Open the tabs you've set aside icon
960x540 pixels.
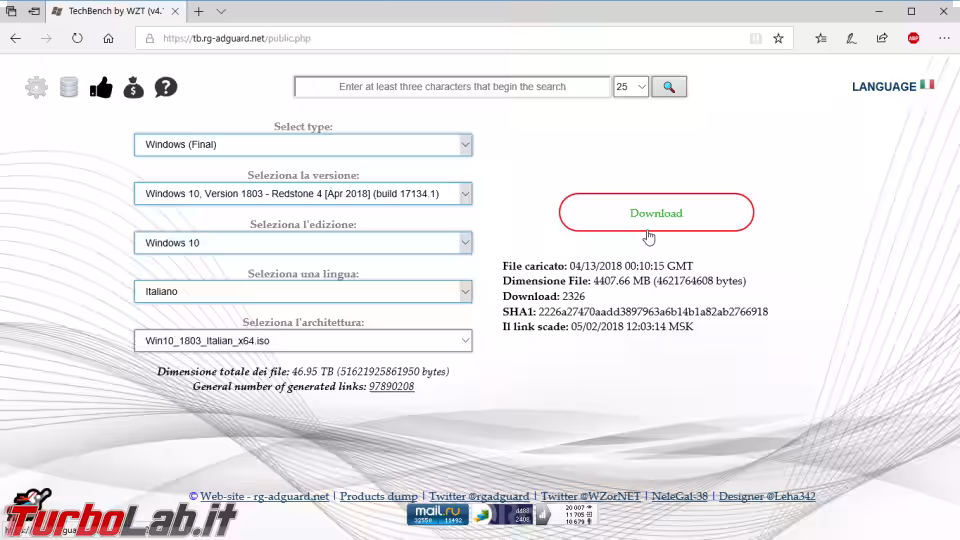tap(11, 11)
